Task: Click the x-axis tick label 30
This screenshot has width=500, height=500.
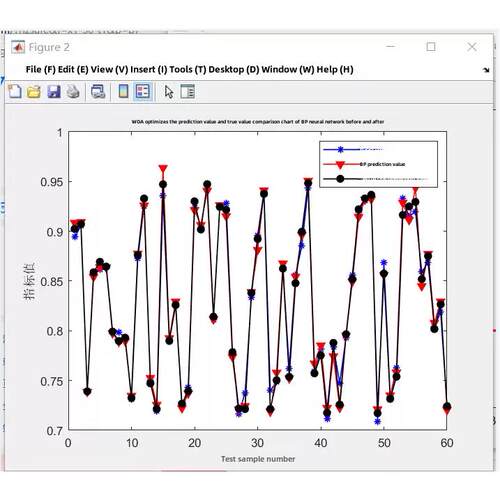Action: pyautogui.click(x=257, y=443)
